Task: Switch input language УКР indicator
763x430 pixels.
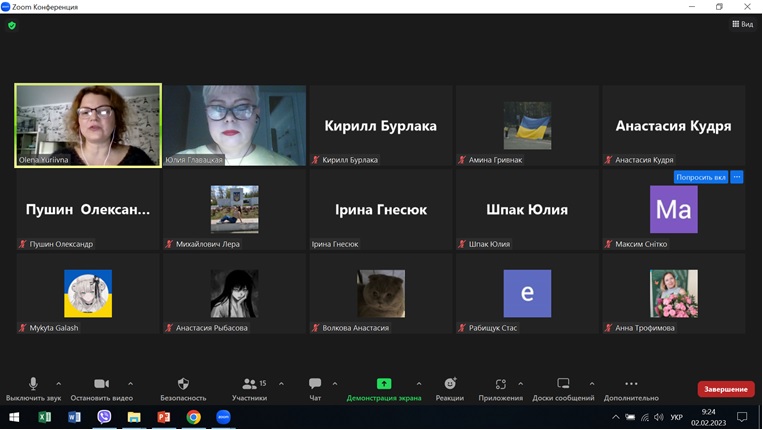Action: pos(676,417)
